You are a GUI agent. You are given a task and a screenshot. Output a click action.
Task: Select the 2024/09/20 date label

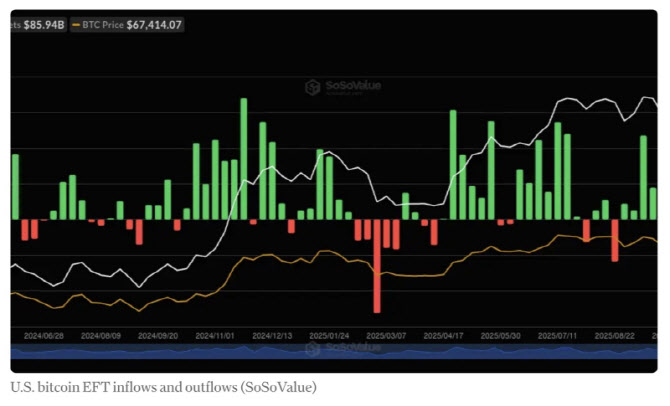pos(158,336)
